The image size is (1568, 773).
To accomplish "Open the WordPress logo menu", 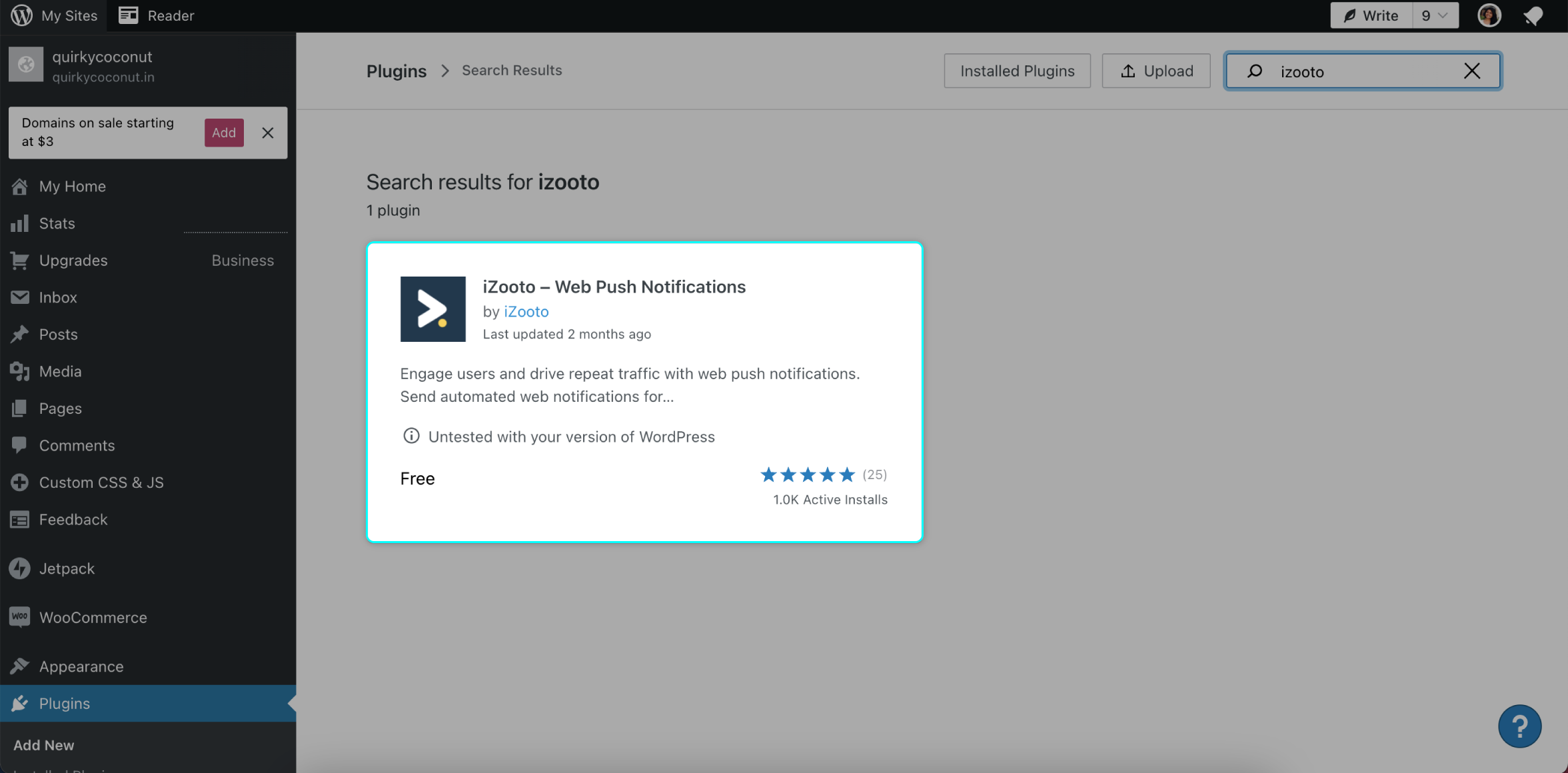I will click(x=21, y=15).
